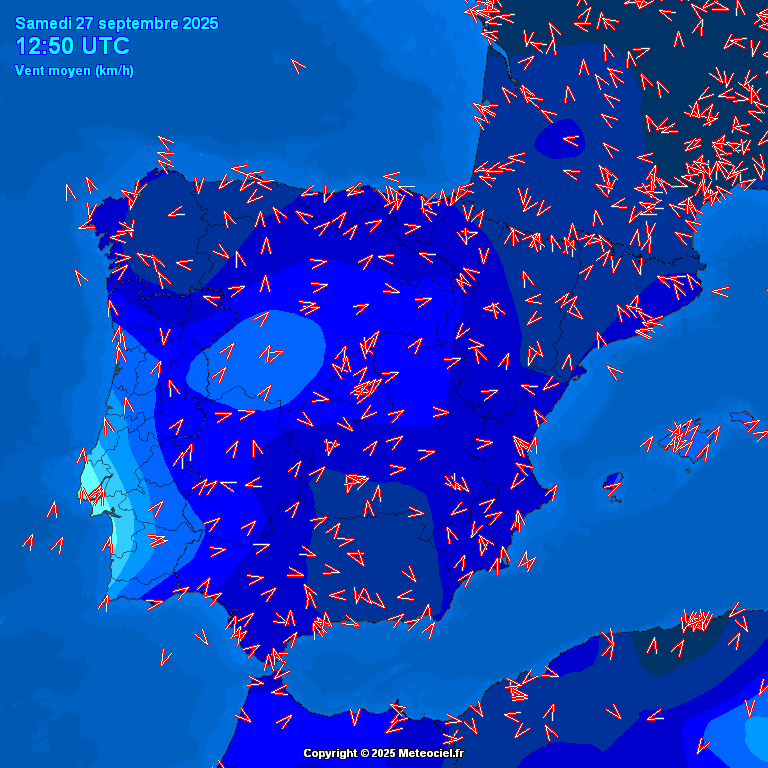Select the wind arrow on Ibiza island
This screenshot has width=768, height=768.
tap(613, 488)
